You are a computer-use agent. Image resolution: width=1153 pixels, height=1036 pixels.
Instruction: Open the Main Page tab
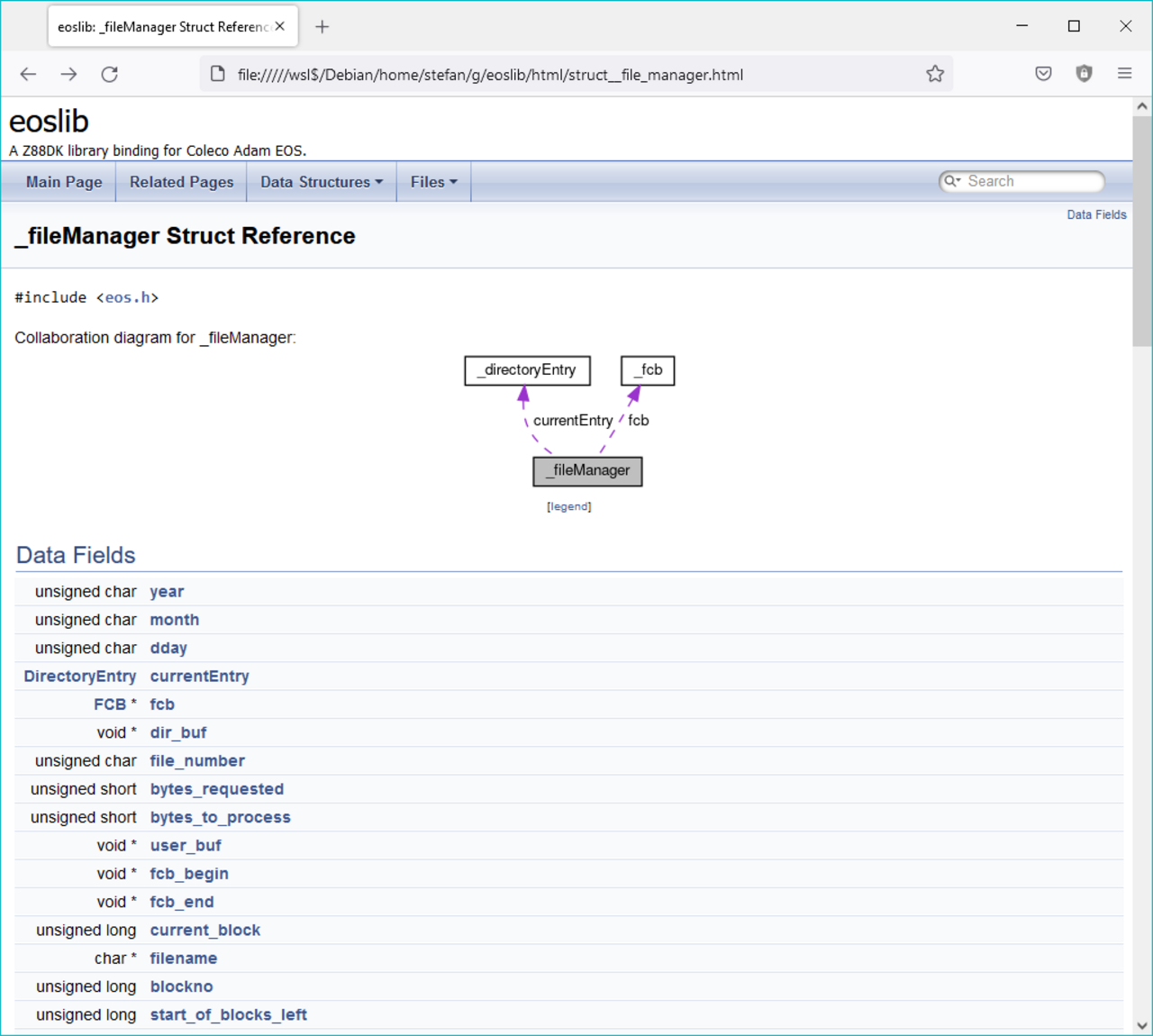[64, 182]
